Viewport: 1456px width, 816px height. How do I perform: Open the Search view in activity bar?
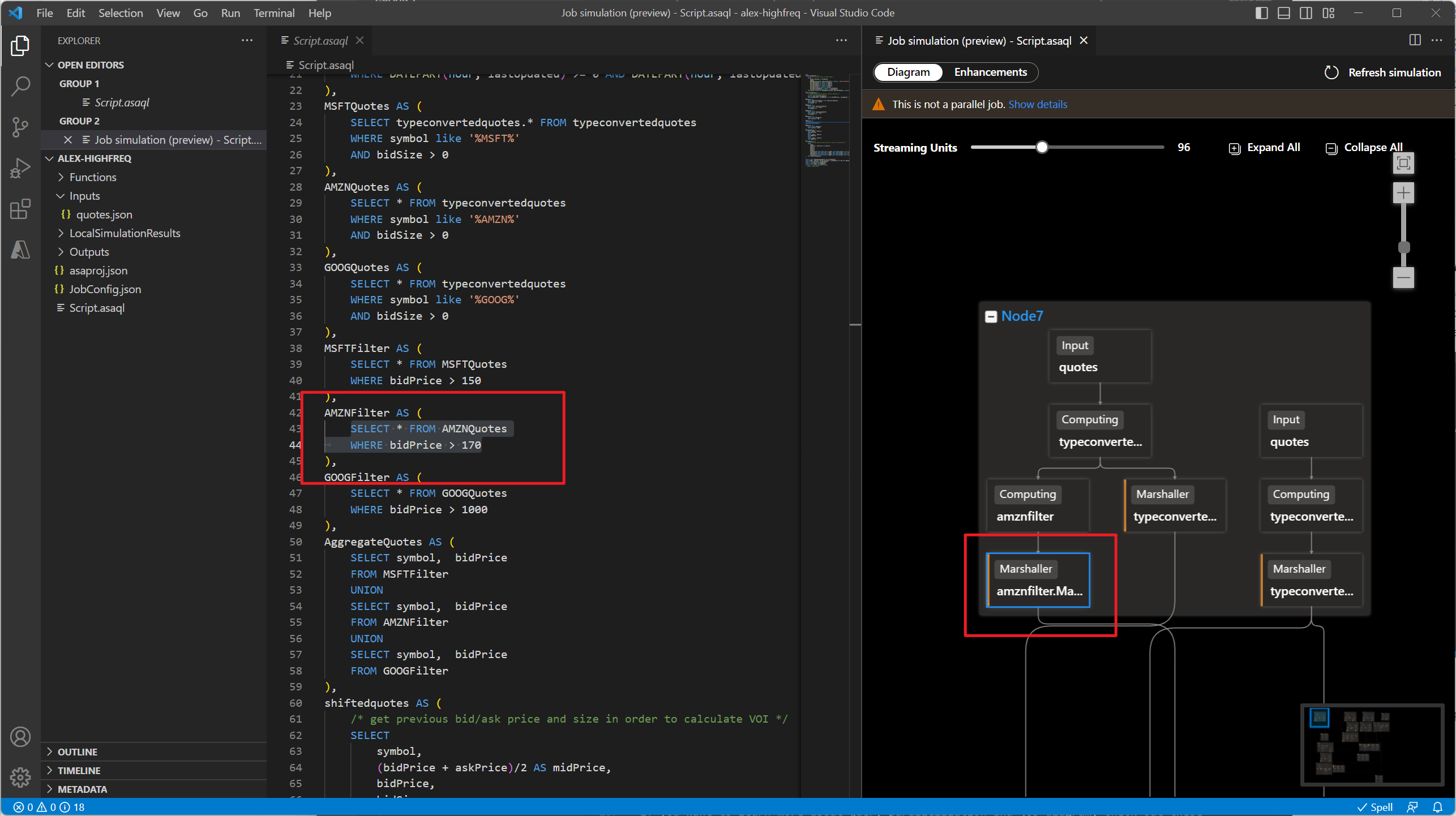click(20, 87)
